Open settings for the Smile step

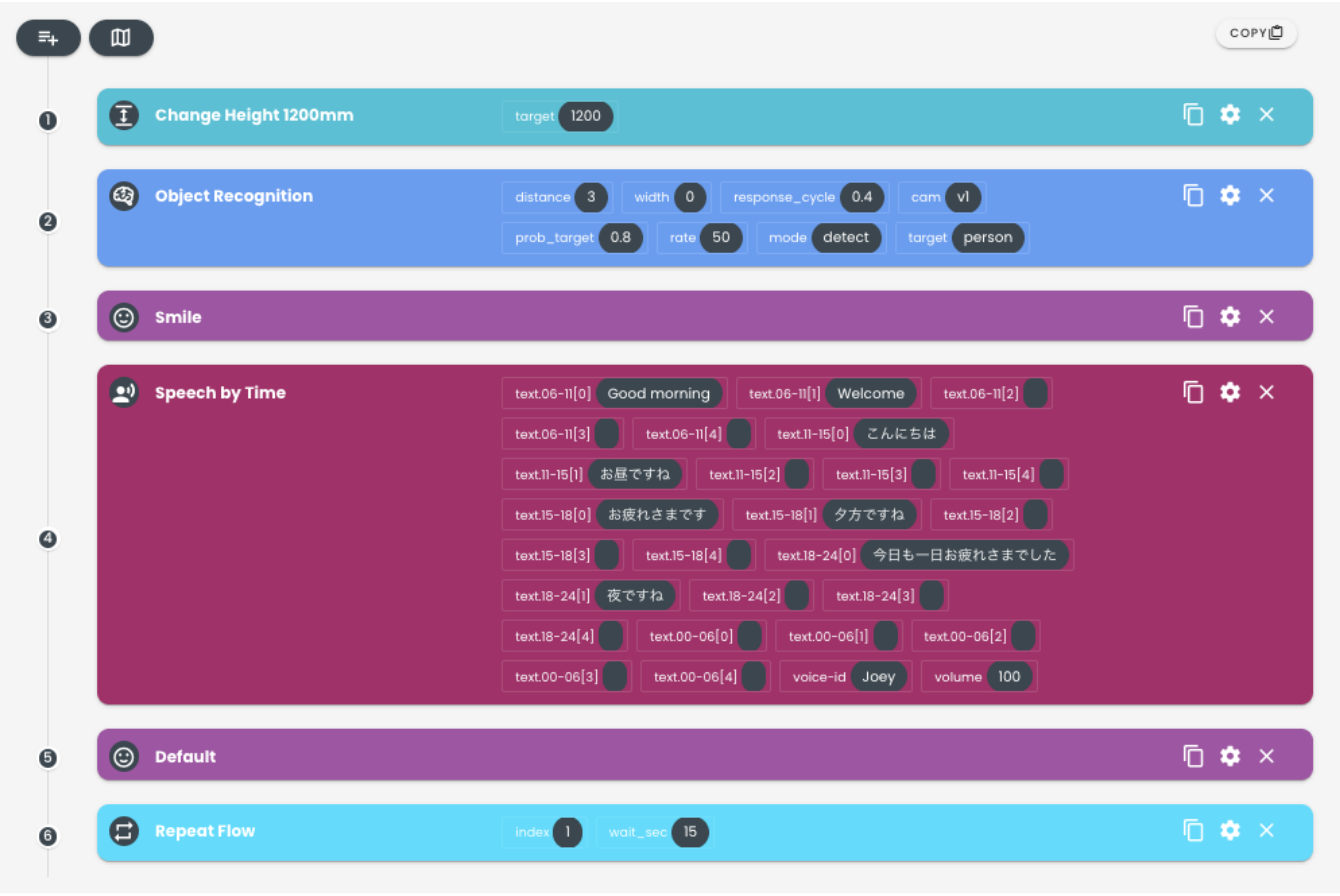click(x=1230, y=317)
